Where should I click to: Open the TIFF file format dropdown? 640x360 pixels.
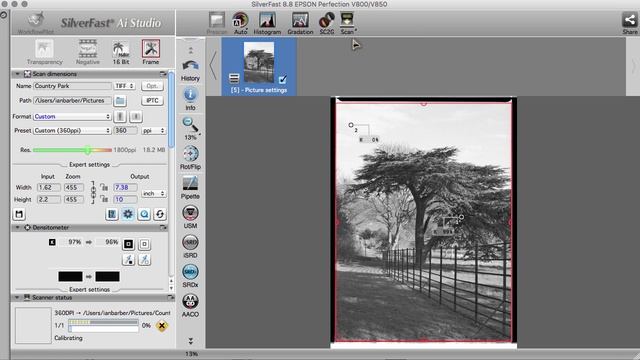click(x=124, y=86)
